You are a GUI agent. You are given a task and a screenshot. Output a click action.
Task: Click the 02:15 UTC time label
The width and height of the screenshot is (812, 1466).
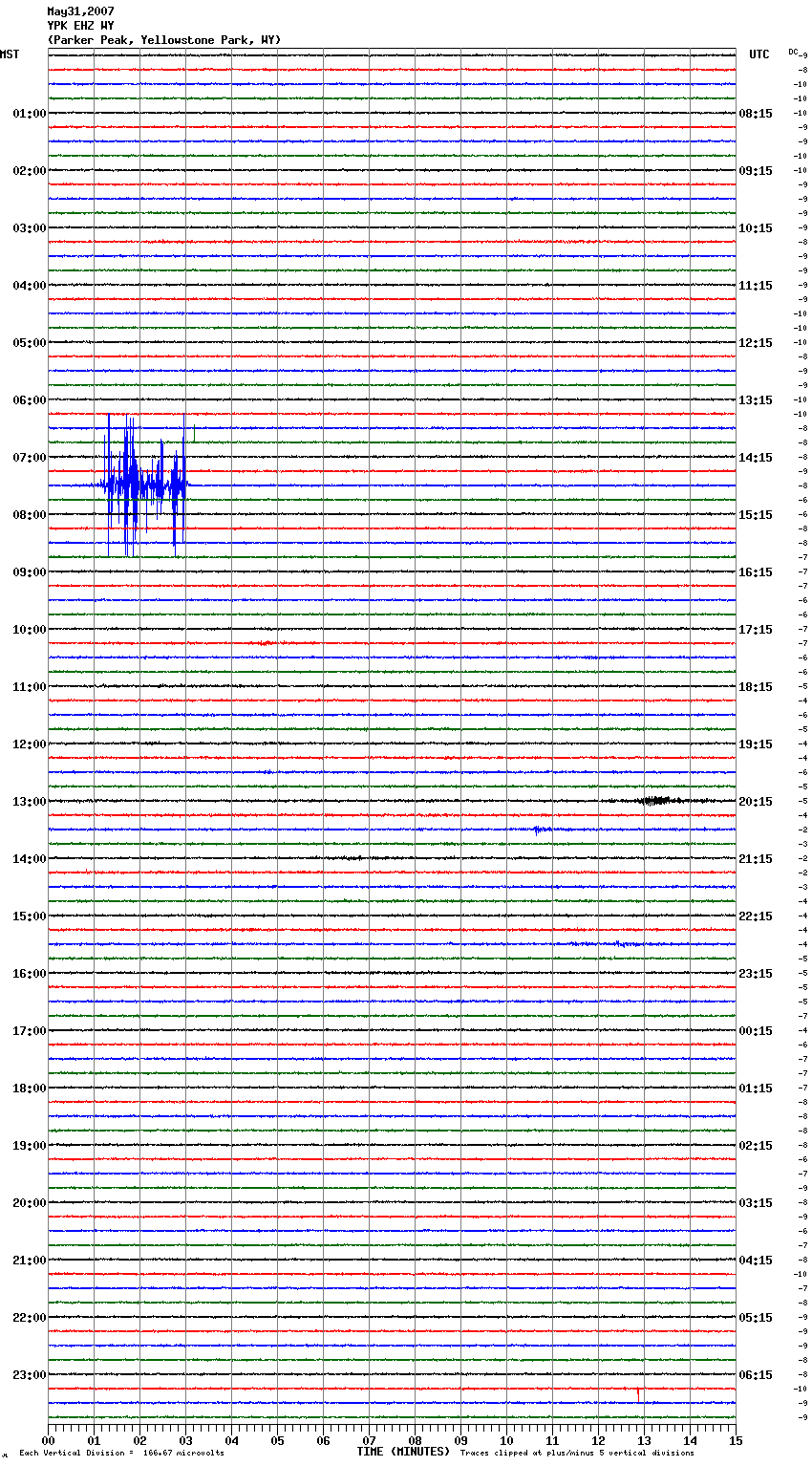click(x=756, y=1146)
